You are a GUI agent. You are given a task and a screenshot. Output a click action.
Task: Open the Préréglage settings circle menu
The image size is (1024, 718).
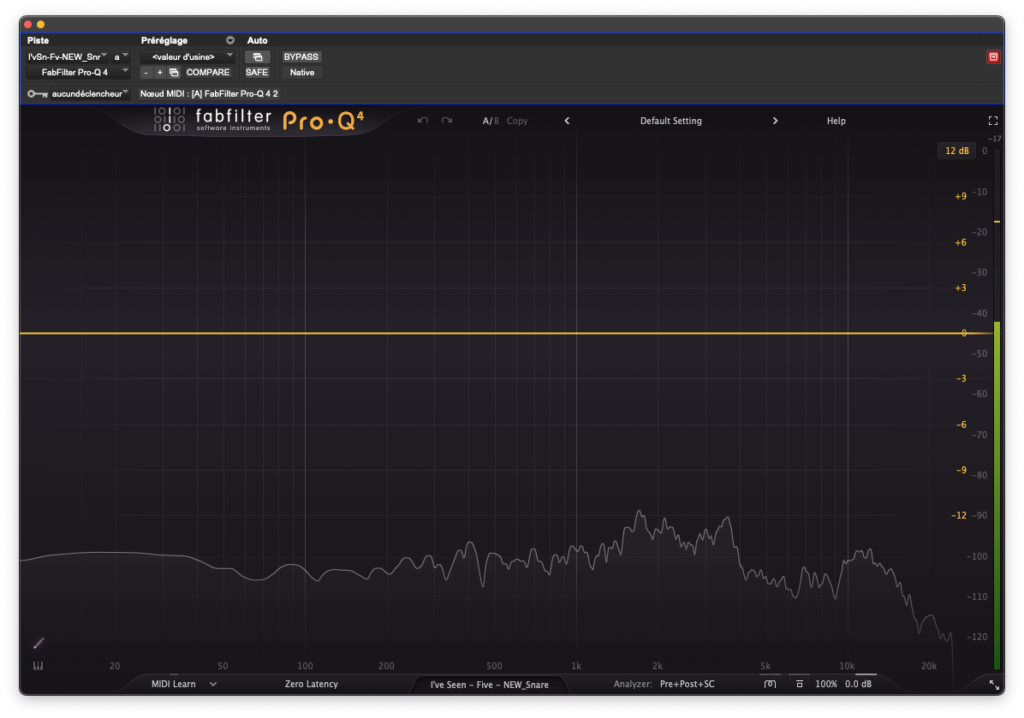click(x=230, y=41)
